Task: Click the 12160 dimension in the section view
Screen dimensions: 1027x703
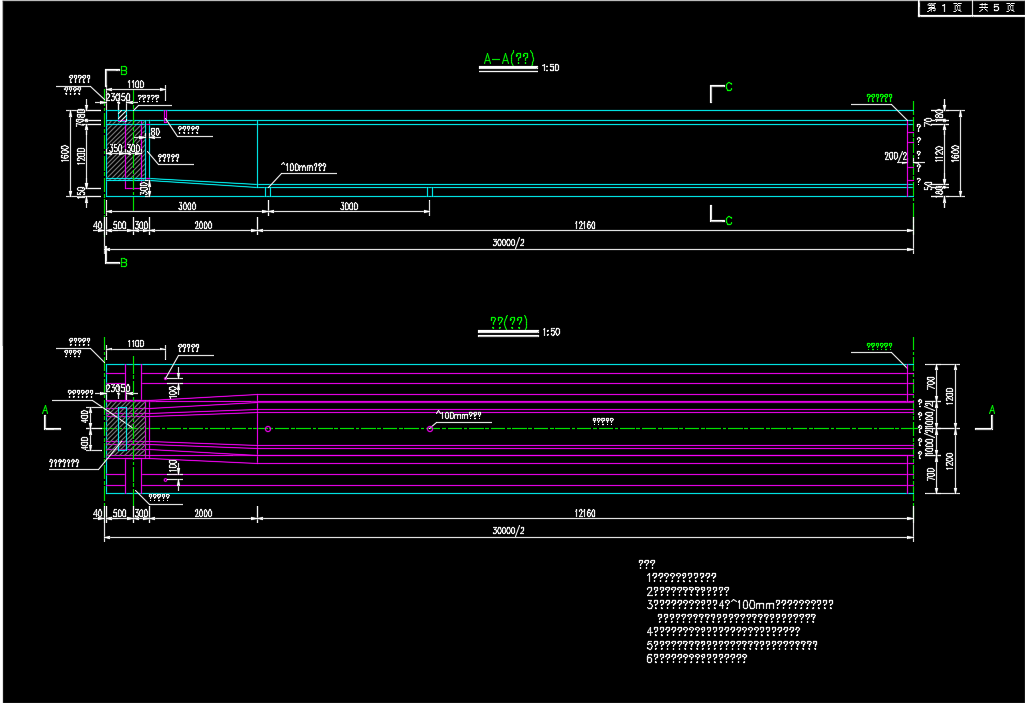Action: point(585,226)
